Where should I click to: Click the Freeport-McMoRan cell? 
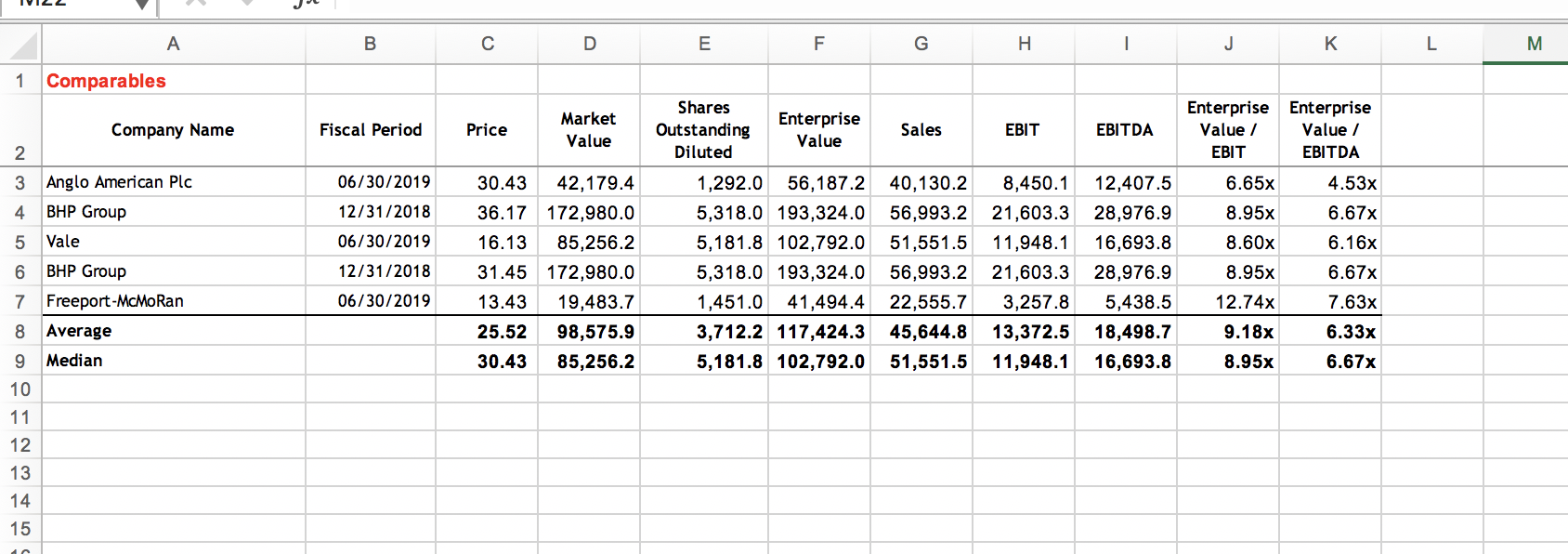174,301
